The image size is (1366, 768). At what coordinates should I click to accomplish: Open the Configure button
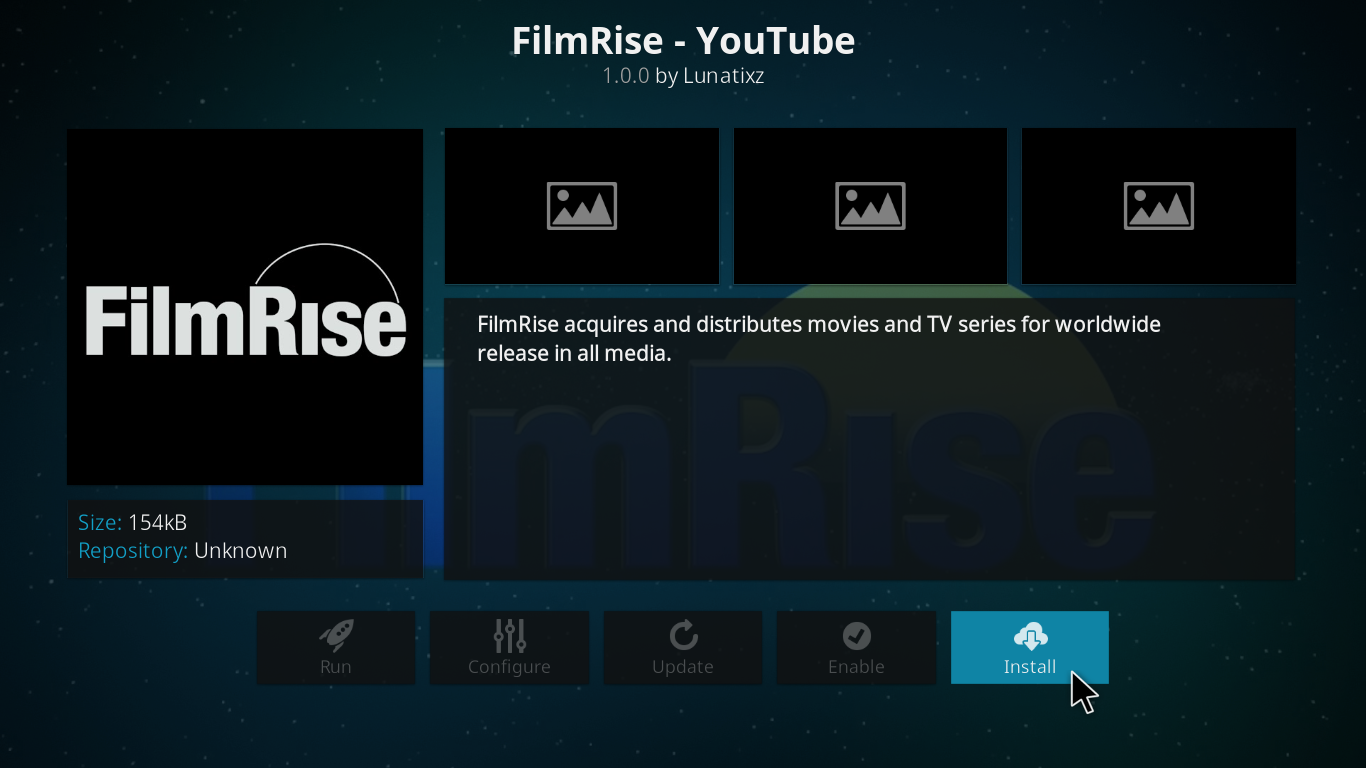pyautogui.click(x=509, y=647)
